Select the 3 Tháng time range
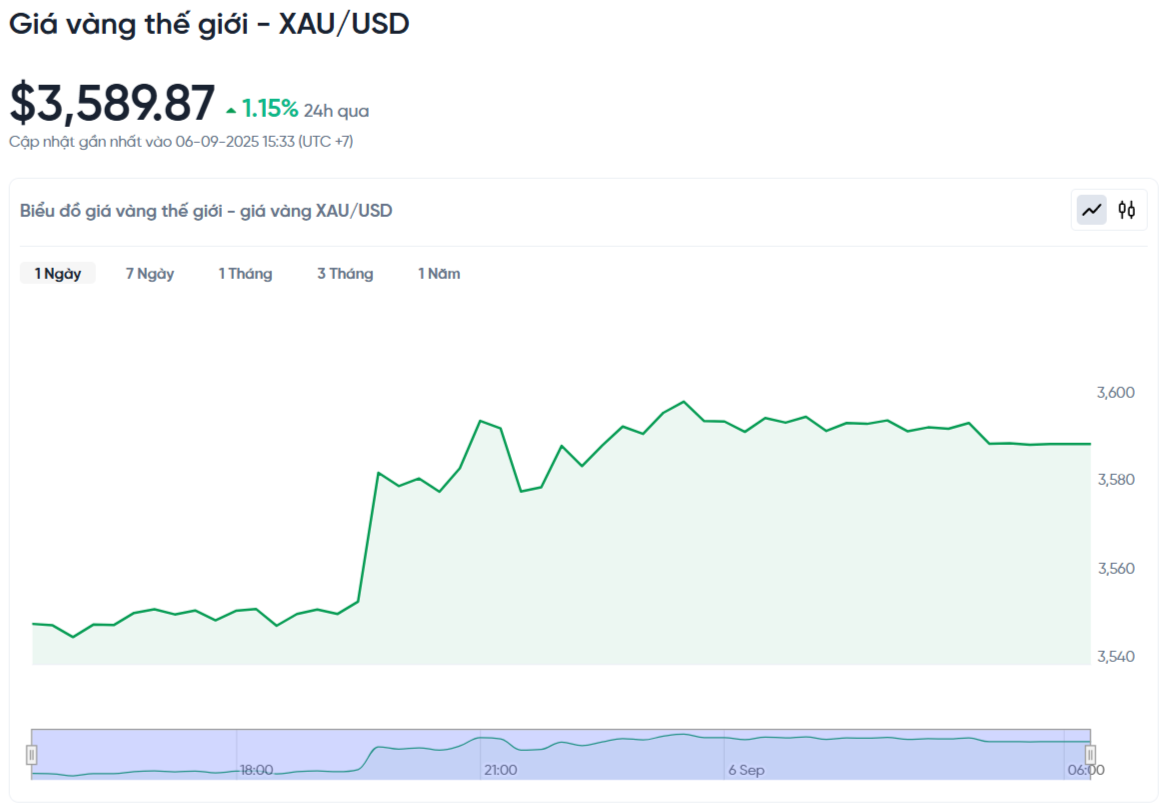Image resolution: width=1161 pixels, height=806 pixels. tap(345, 273)
